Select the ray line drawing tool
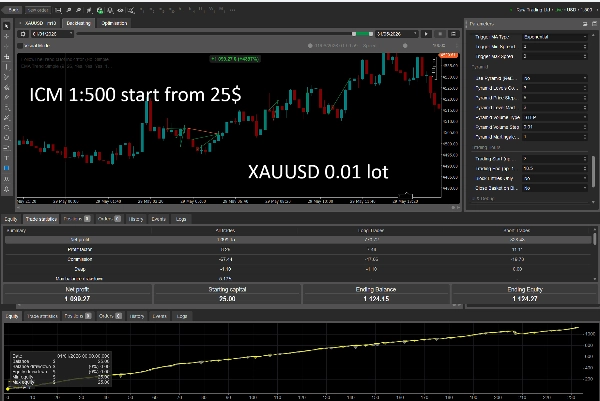 (x=7, y=77)
